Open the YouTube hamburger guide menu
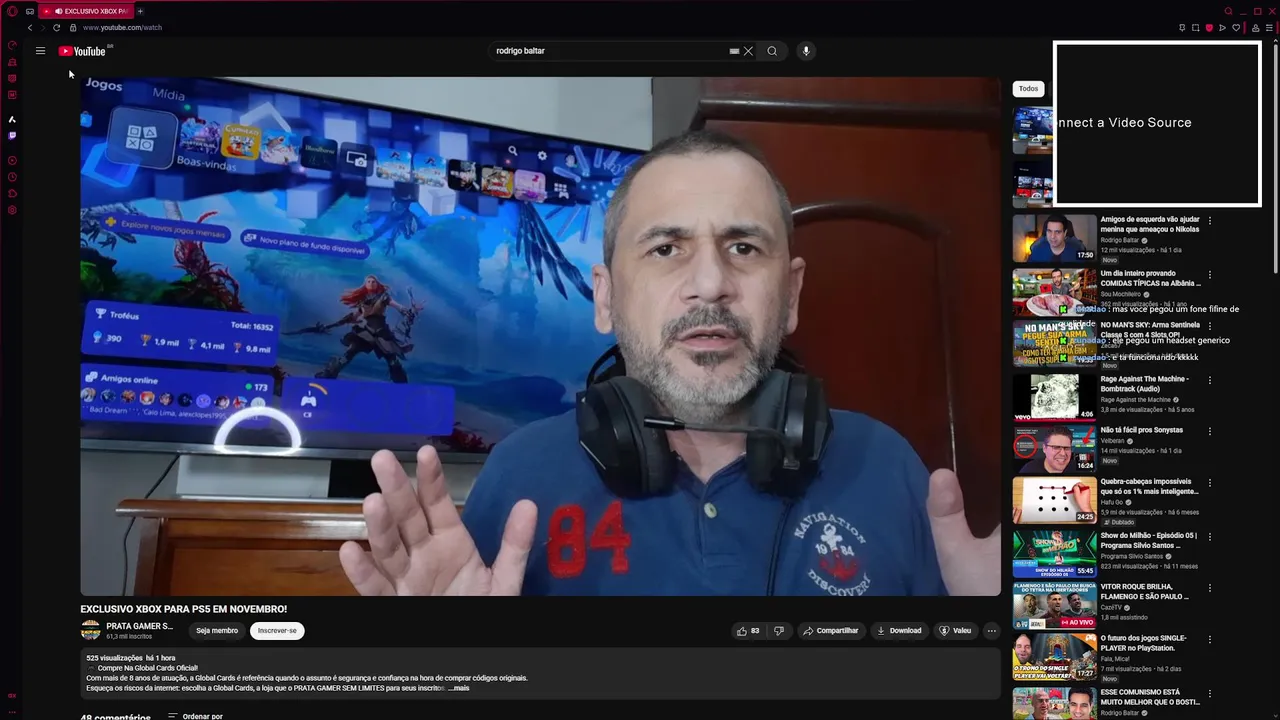Image resolution: width=1280 pixels, height=720 pixels. tap(40, 51)
